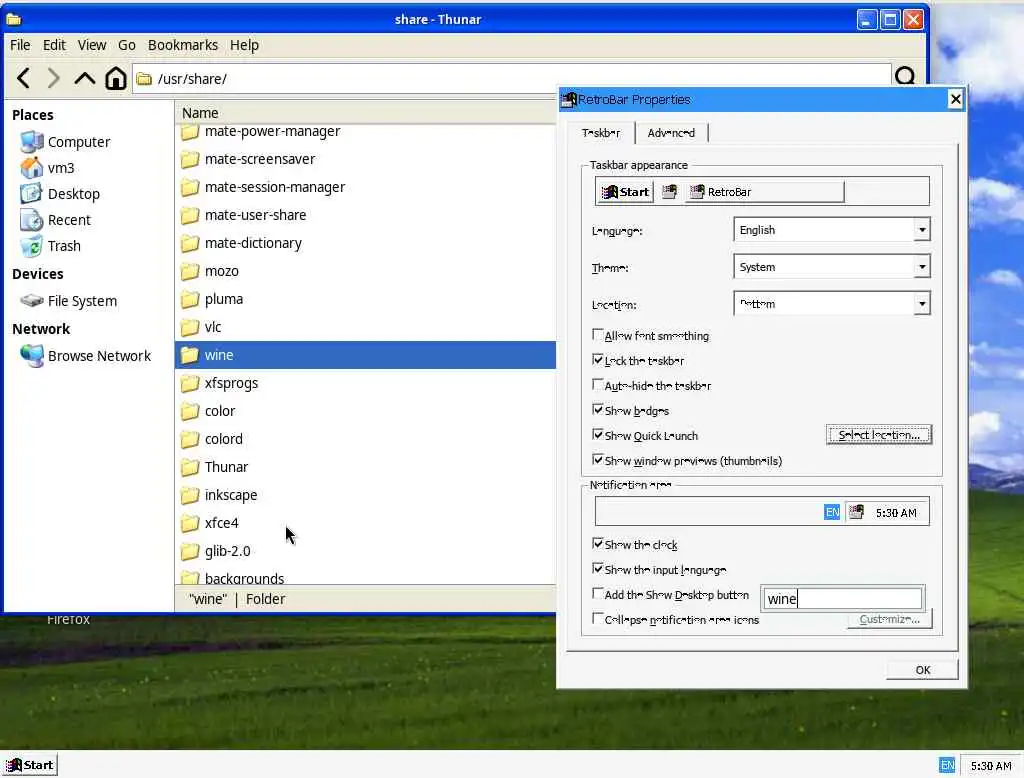Select the xfce4 folder
This screenshot has width=1024, height=778.
[210, 524]
